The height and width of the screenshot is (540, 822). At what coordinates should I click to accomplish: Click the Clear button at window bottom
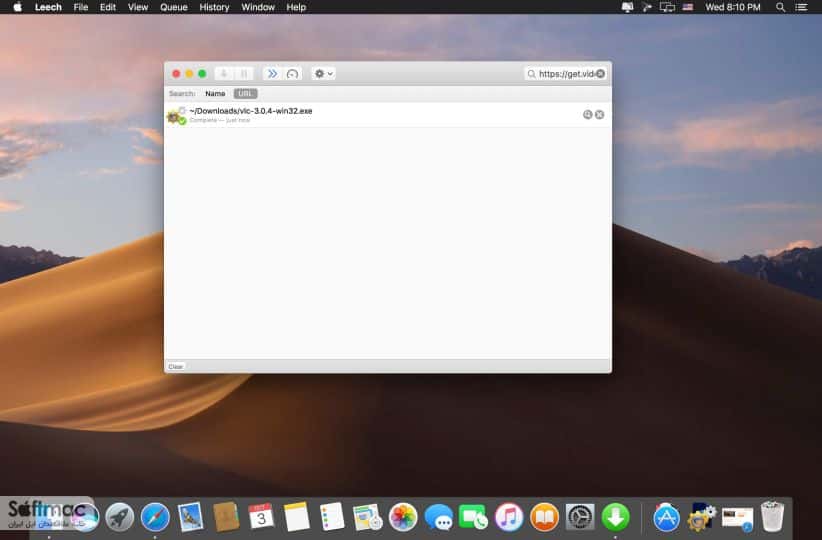176,366
